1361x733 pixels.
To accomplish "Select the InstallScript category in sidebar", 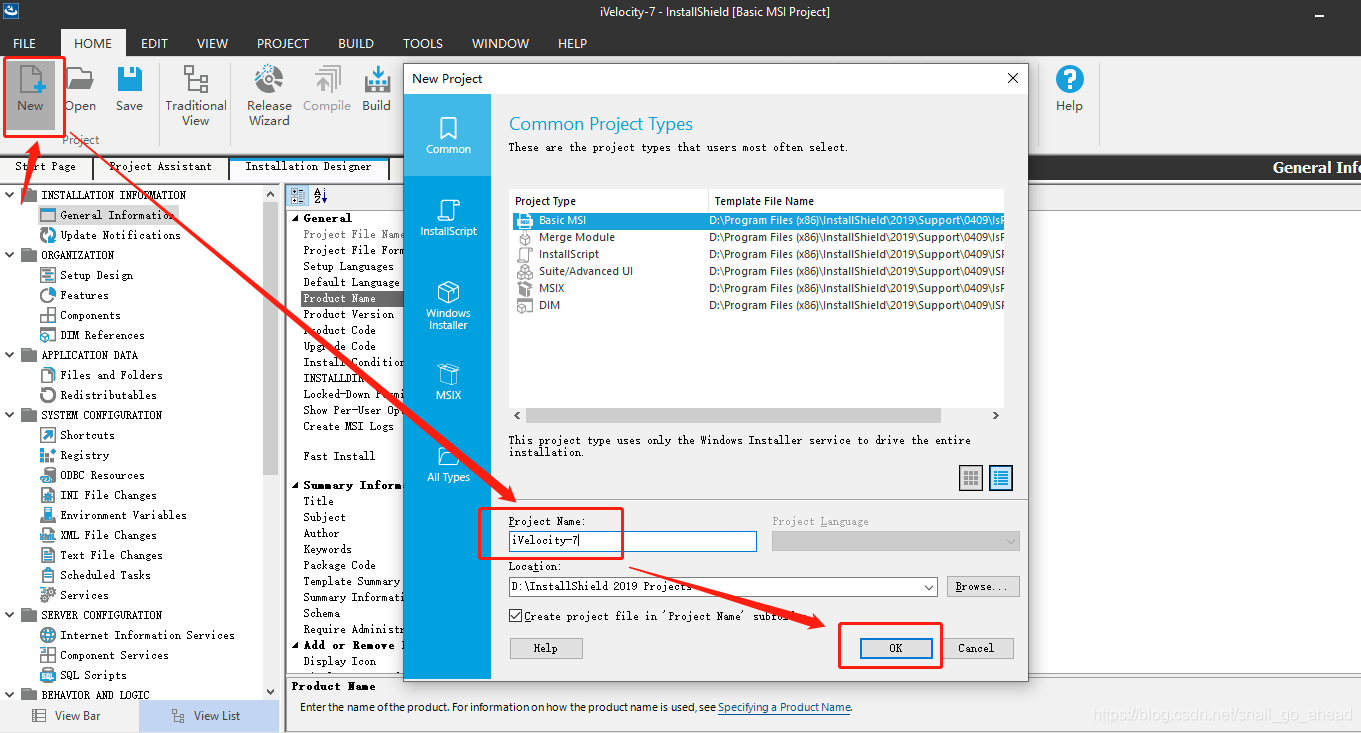I will [x=448, y=217].
